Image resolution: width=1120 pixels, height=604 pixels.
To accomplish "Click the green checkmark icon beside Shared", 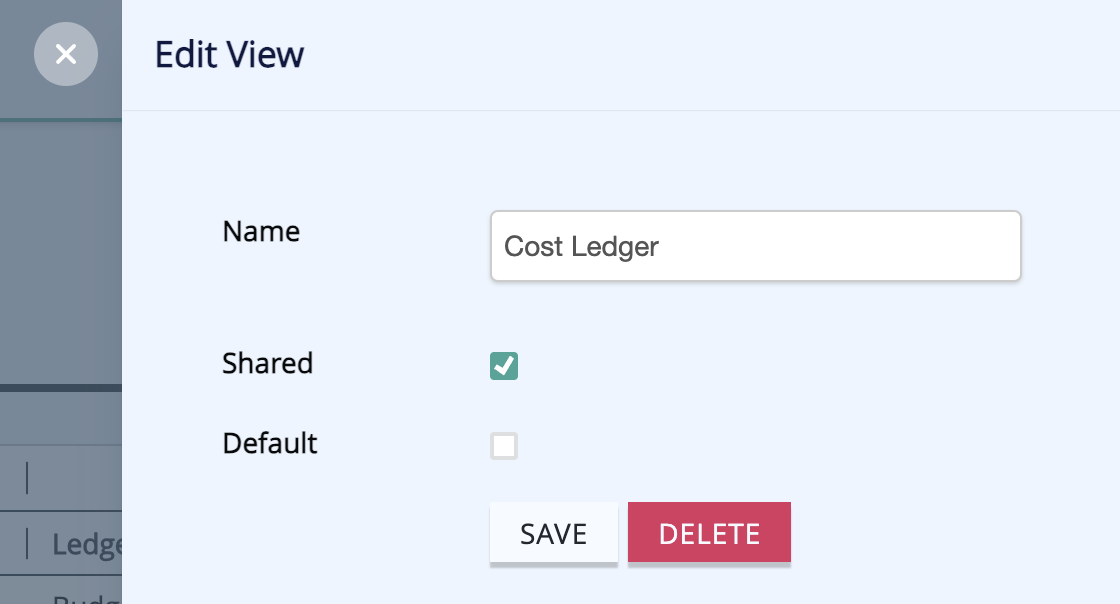I will (x=504, y=366).
